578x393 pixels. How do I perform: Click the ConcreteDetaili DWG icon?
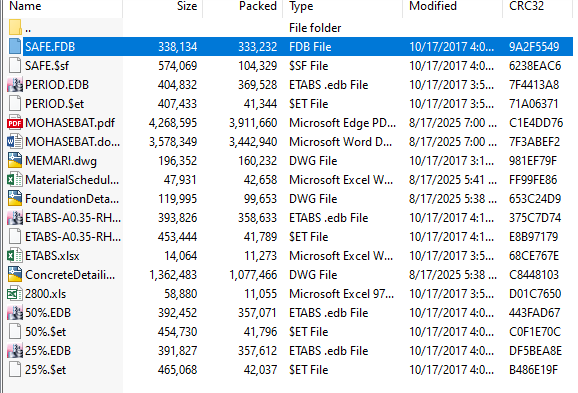(x=15, y=275)
